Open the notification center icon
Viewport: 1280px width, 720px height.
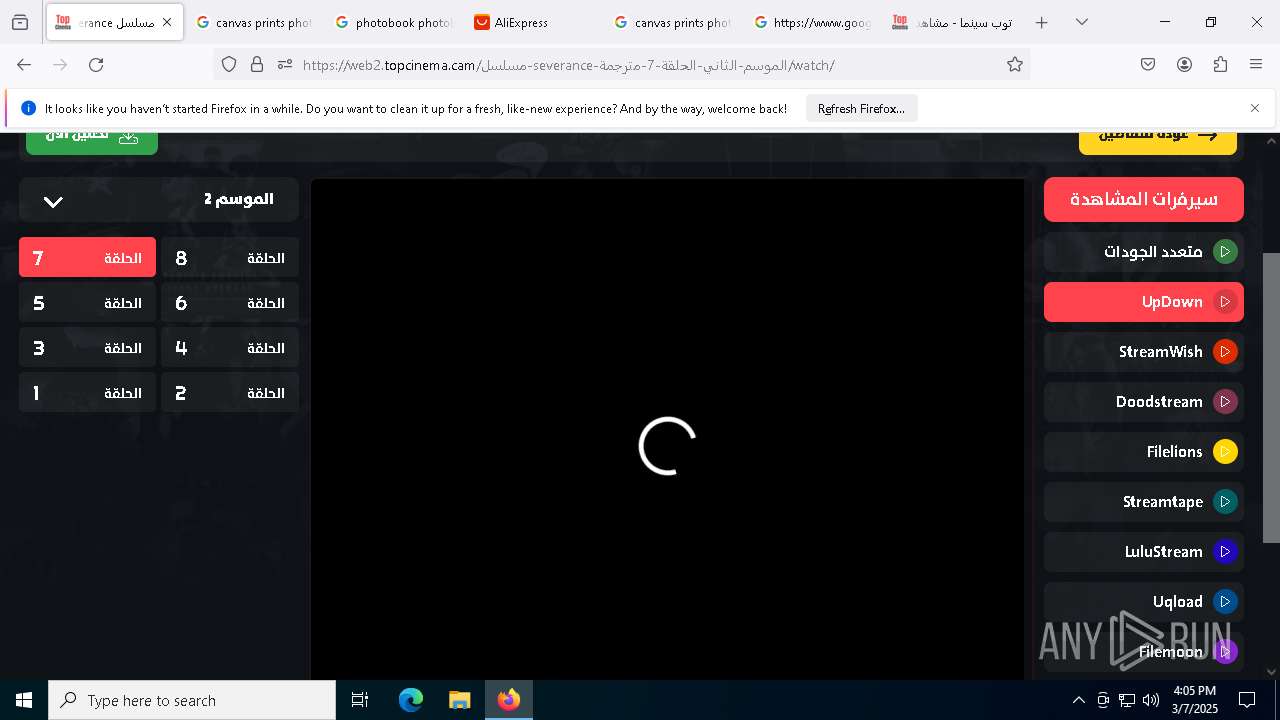point(1247,700)
